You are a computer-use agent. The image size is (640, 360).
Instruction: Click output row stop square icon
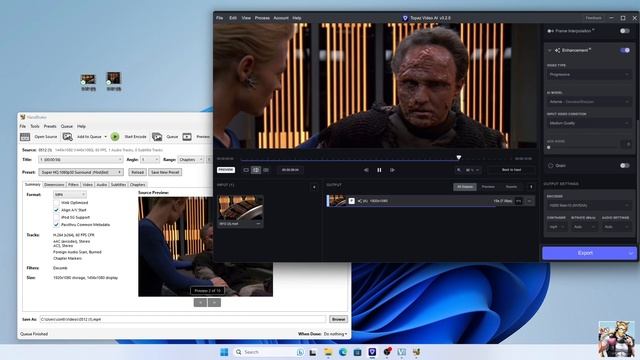351,201
